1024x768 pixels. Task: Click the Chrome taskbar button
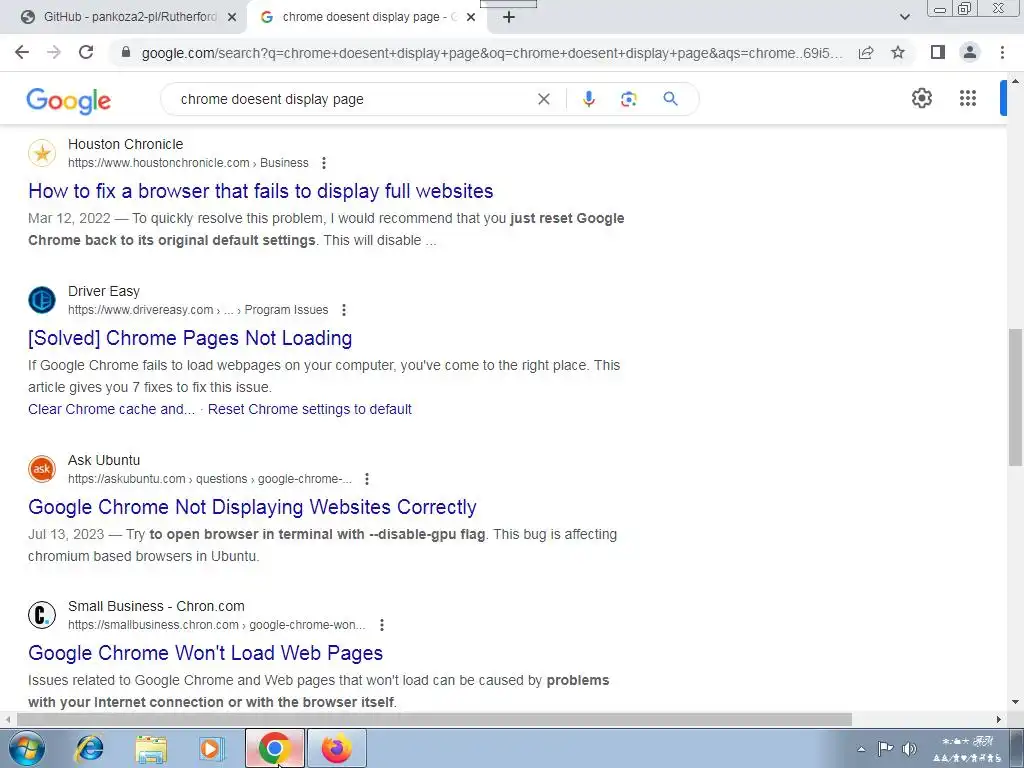[275, 748]
